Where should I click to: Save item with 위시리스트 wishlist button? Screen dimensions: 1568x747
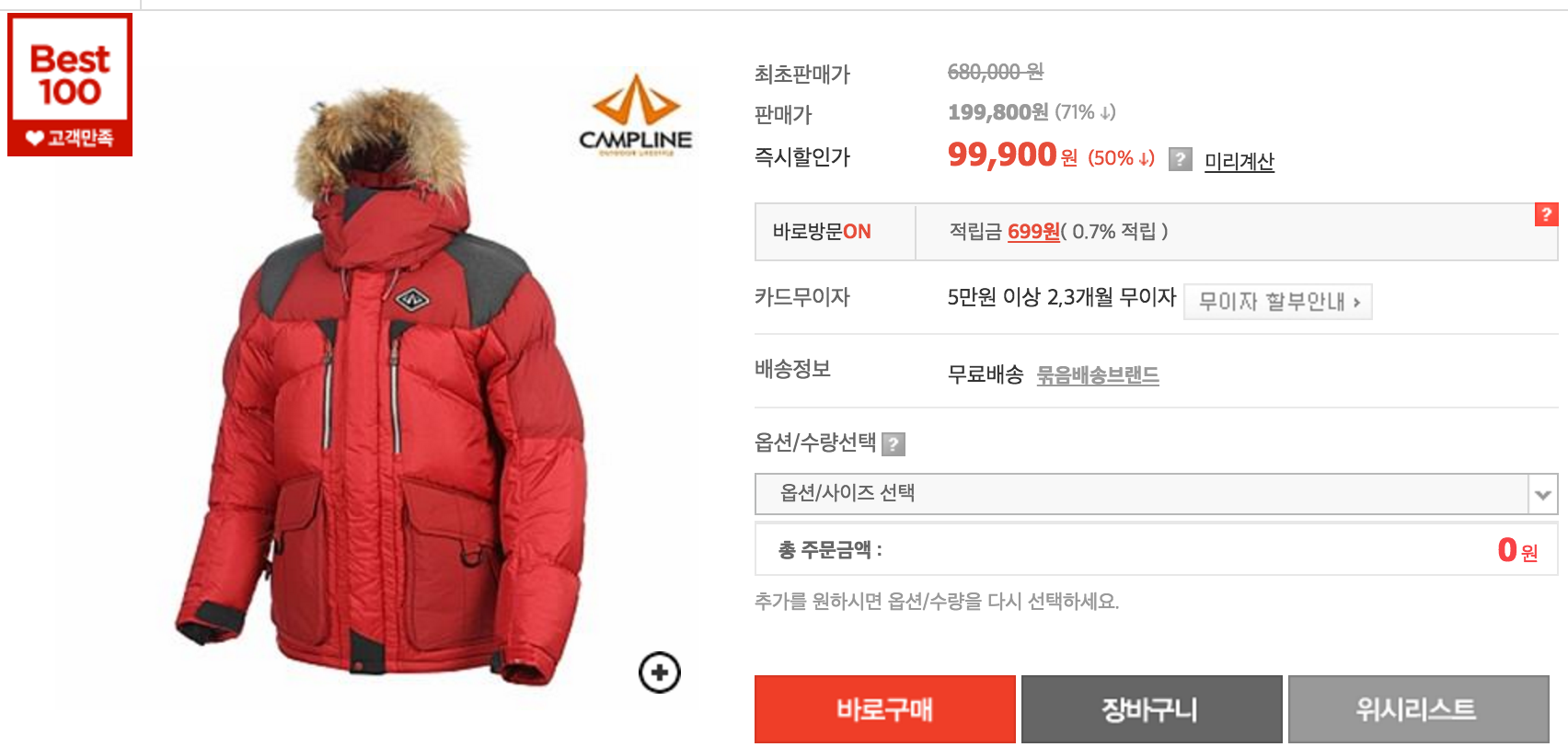coord(1418,709)
